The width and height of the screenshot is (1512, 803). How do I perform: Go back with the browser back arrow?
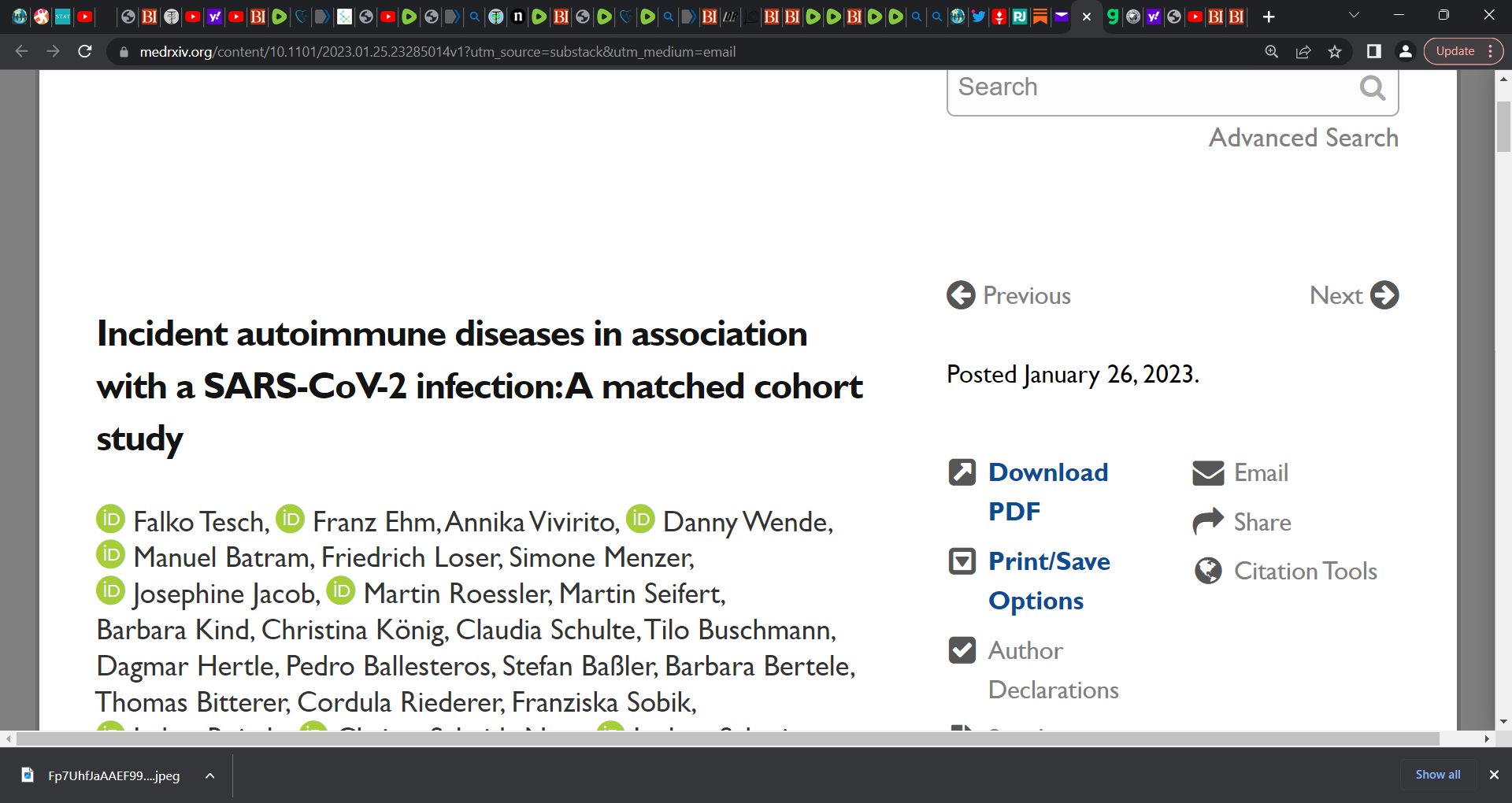coord(21,51)
